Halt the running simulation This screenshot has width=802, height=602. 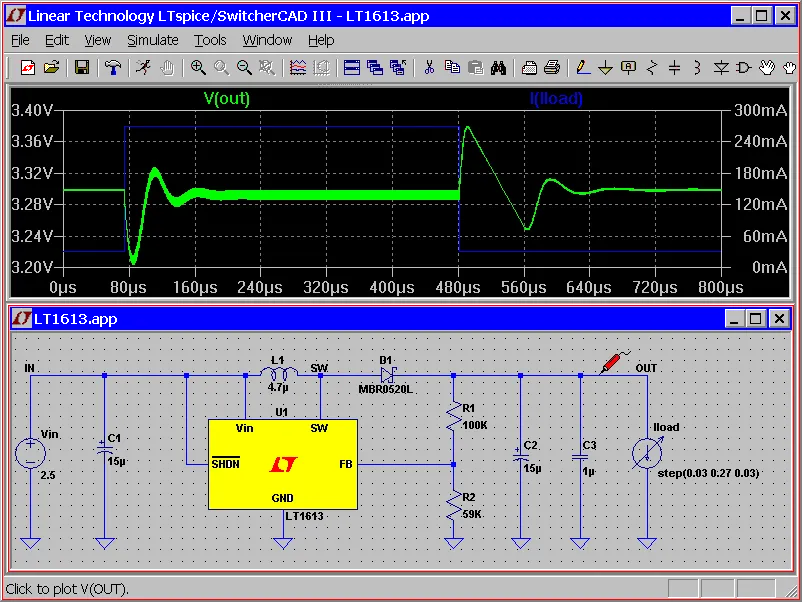click(x=167, y=67)
